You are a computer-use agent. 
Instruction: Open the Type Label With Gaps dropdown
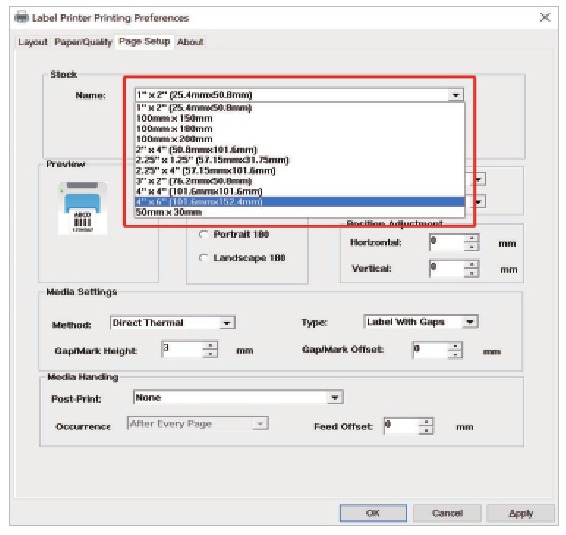tap(470, 322)
